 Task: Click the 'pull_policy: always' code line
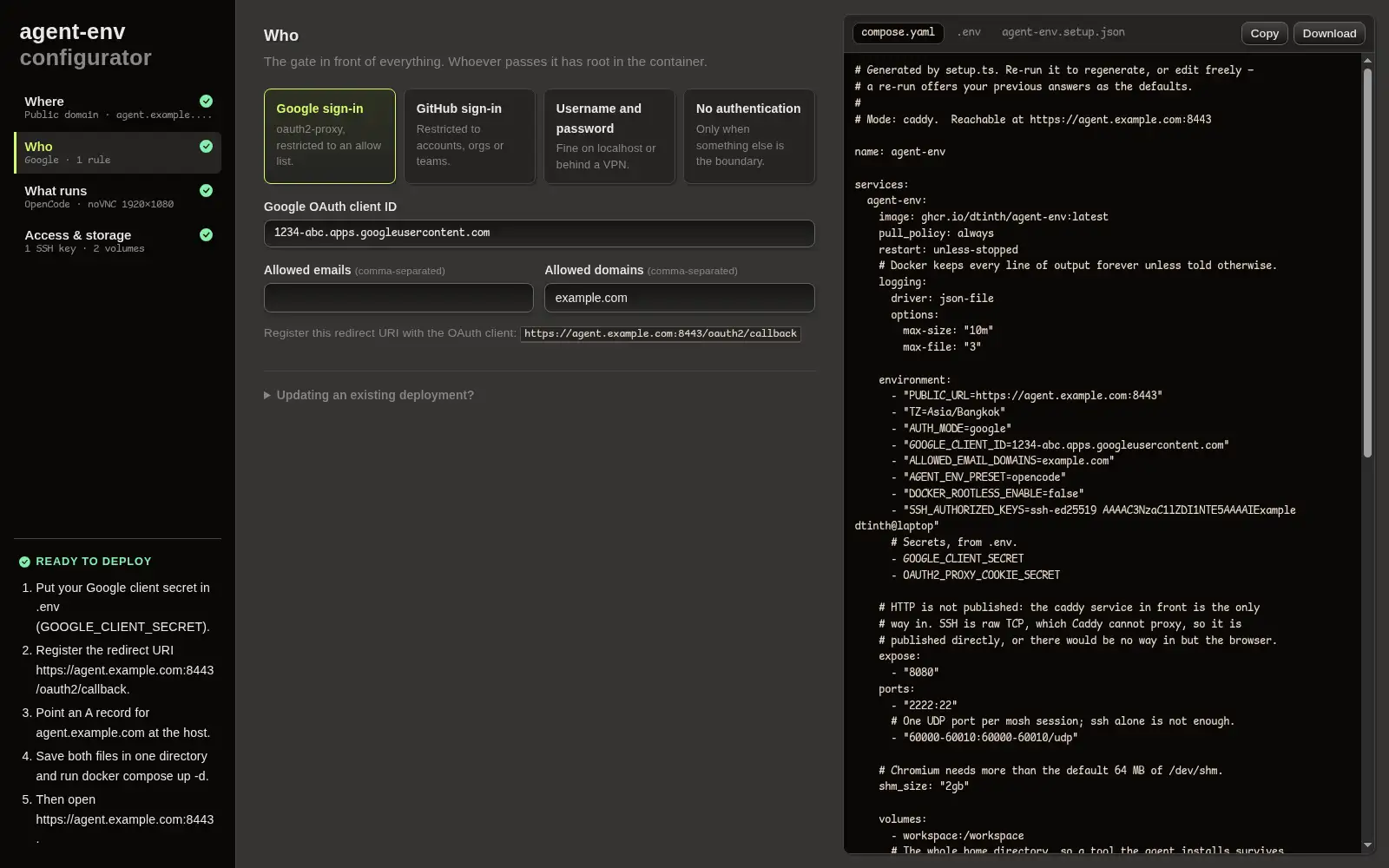936,233
